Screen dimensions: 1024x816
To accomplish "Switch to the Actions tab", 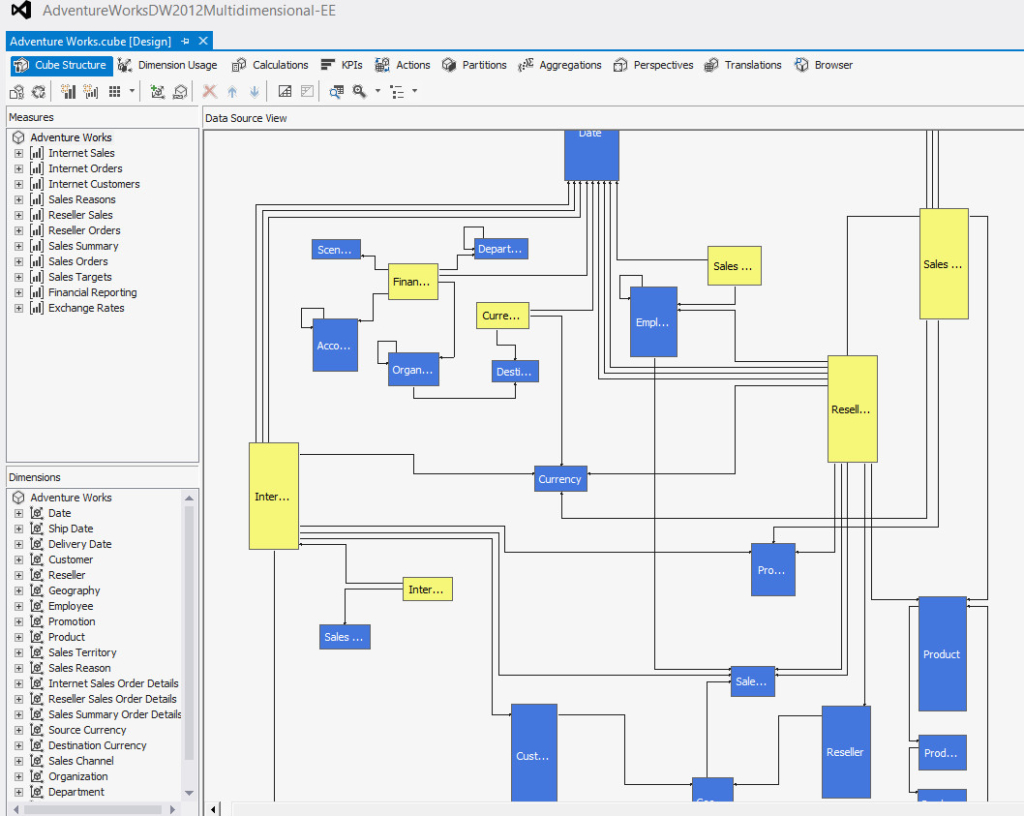I will pos(402,65).
